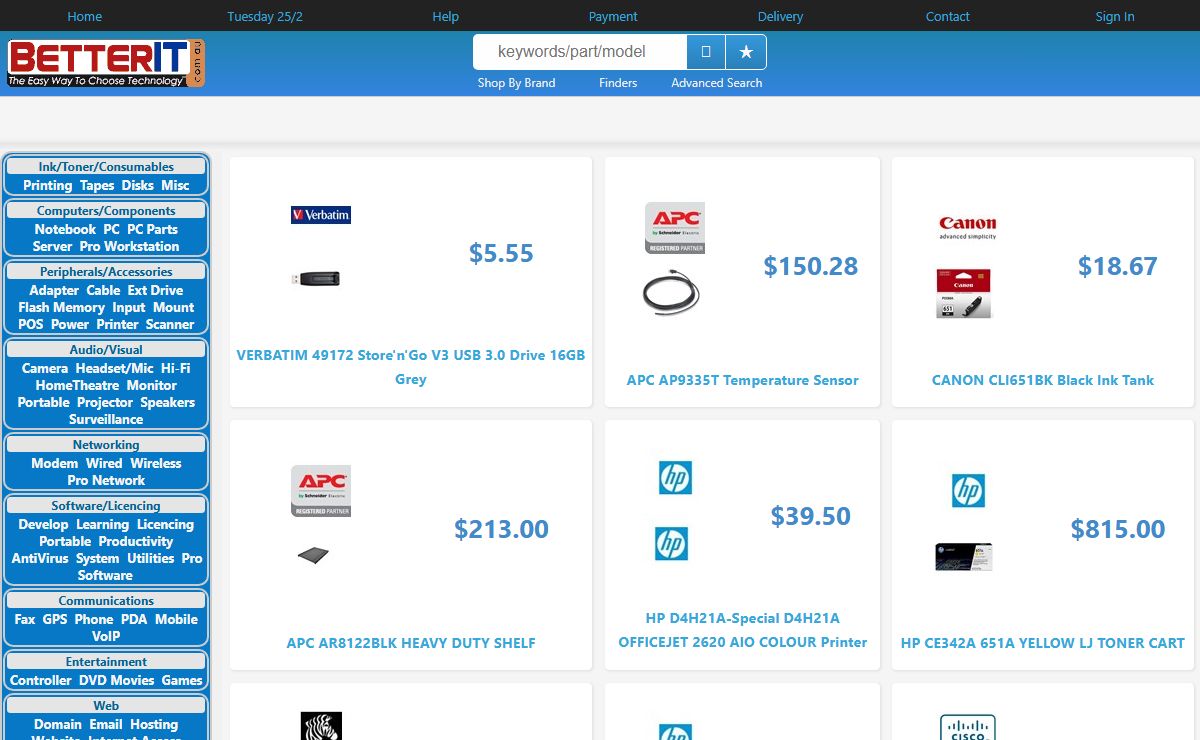The width and height of the screenshot is (1200, 740).
Task: Expand the Entertainment category header
Action: 106,662
